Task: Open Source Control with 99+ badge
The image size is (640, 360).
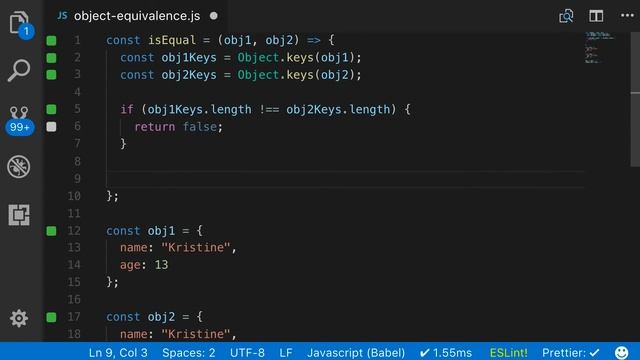Action: [x=19, y=120]
